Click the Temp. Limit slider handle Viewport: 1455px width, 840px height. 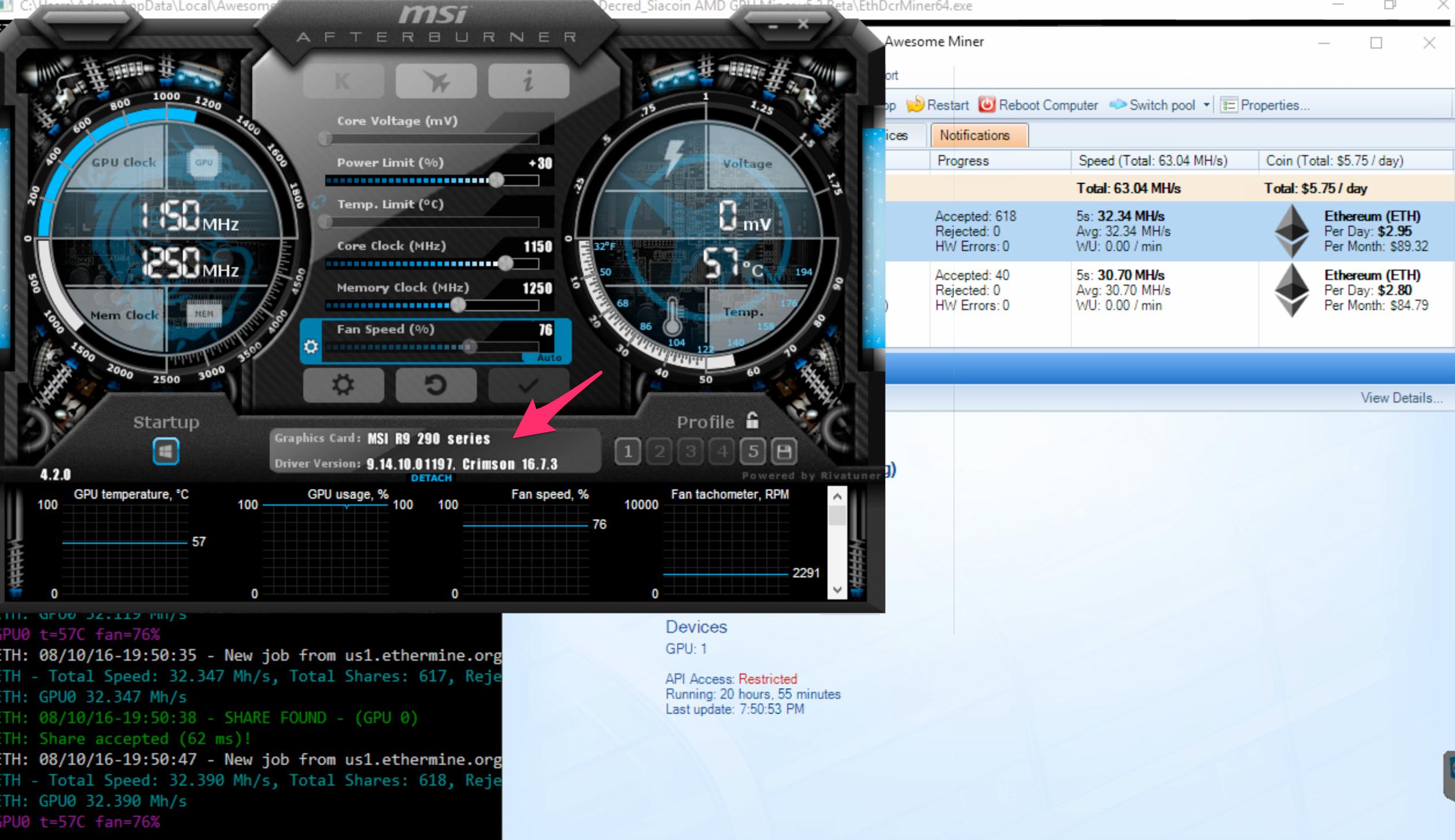326,222
